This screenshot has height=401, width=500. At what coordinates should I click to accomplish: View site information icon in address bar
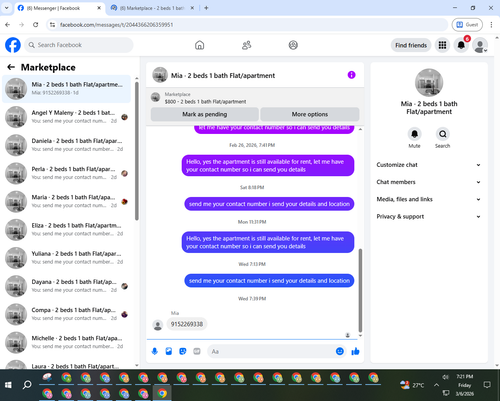pos(52,25)
